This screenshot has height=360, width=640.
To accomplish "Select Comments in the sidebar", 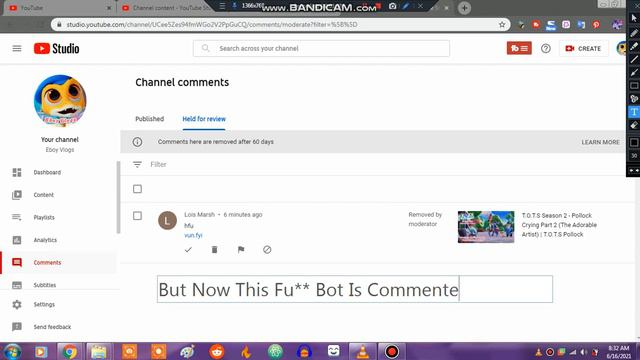I will pyautogui.click(x=47, y=262).
